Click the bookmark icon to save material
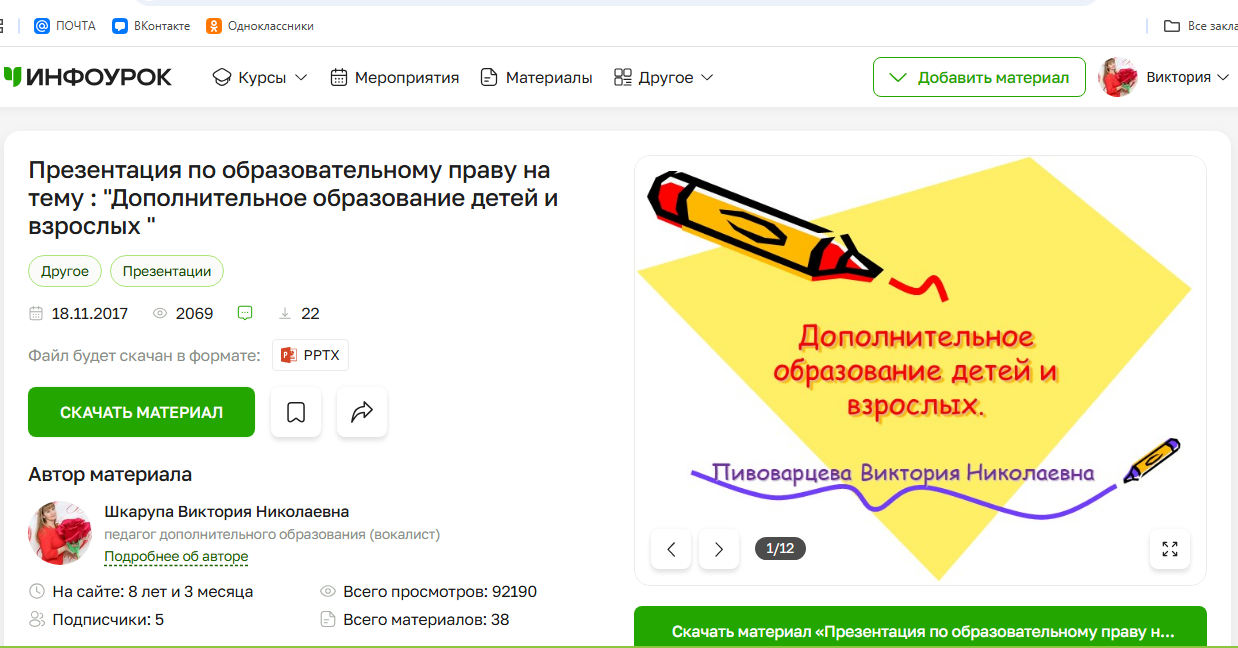This screenshot has height=648, width=1238. click(296, 412)
